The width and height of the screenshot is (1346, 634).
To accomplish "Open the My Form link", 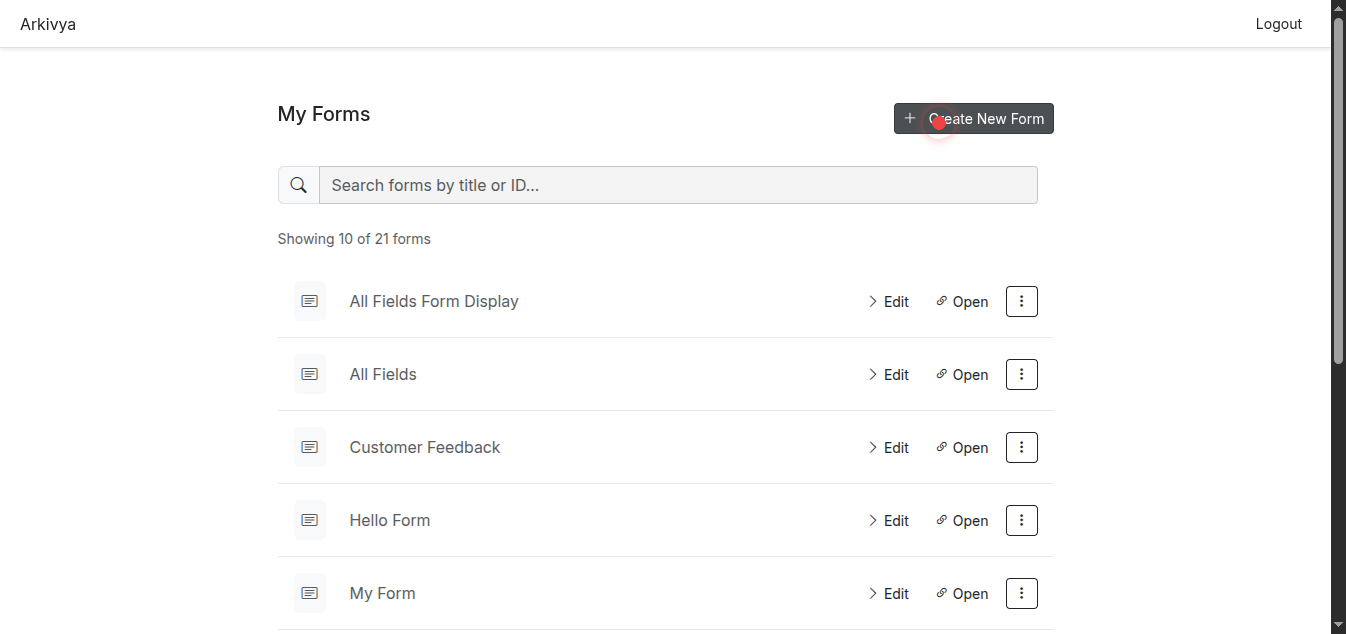I will (962, 594).
